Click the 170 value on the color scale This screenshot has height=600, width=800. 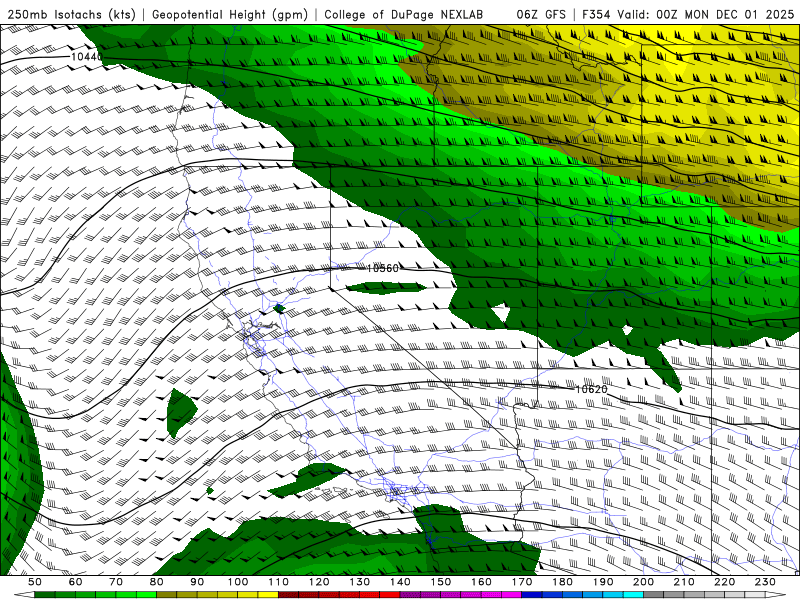pos(522,582)
